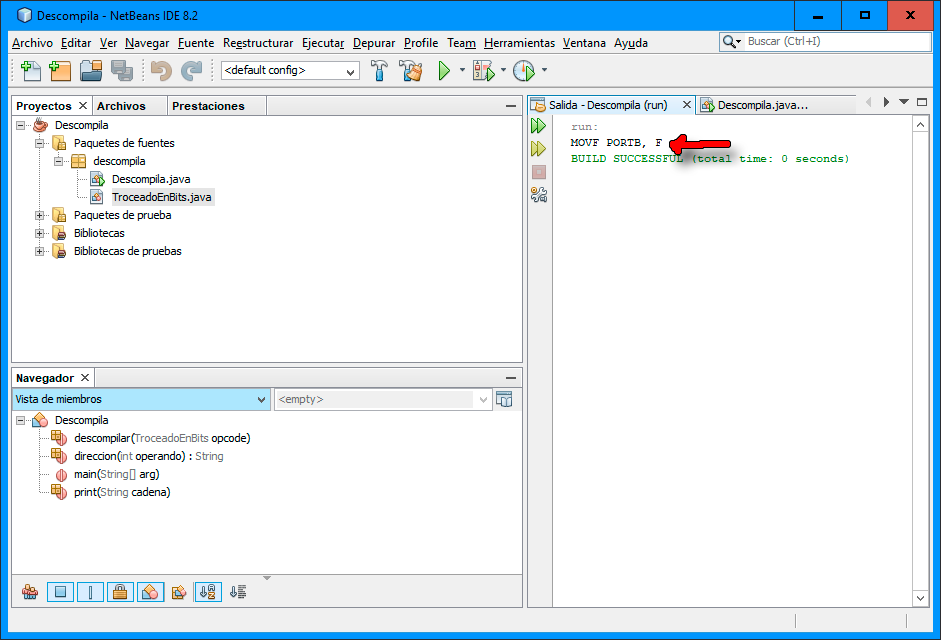This screenshot has height=640, width=941.
Task: Open Debug Project dropdown arrow
Action: [503, 70]
